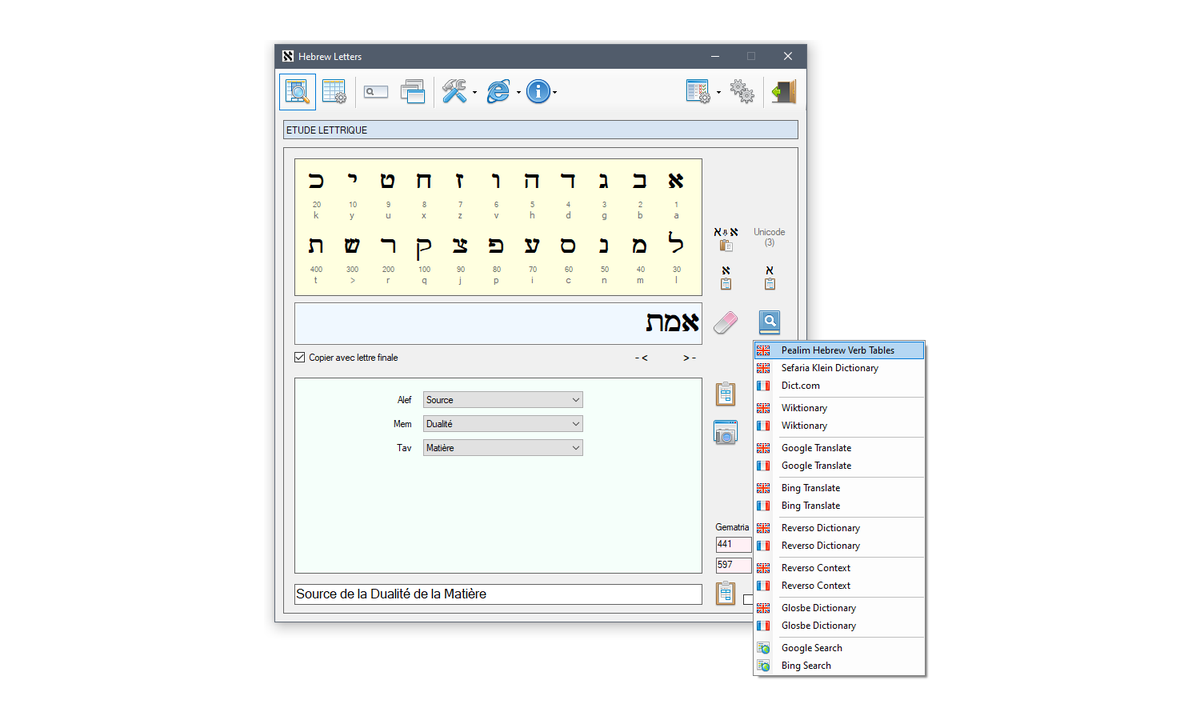Click the double gears settings icon
This screenshot has width=1200, height=720.
(x=742, y=92)
